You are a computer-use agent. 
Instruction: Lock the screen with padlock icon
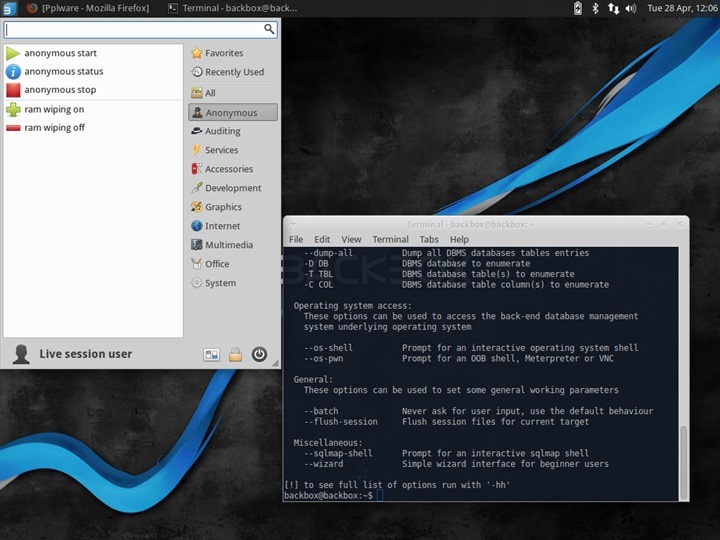click(x=236, y=354)
